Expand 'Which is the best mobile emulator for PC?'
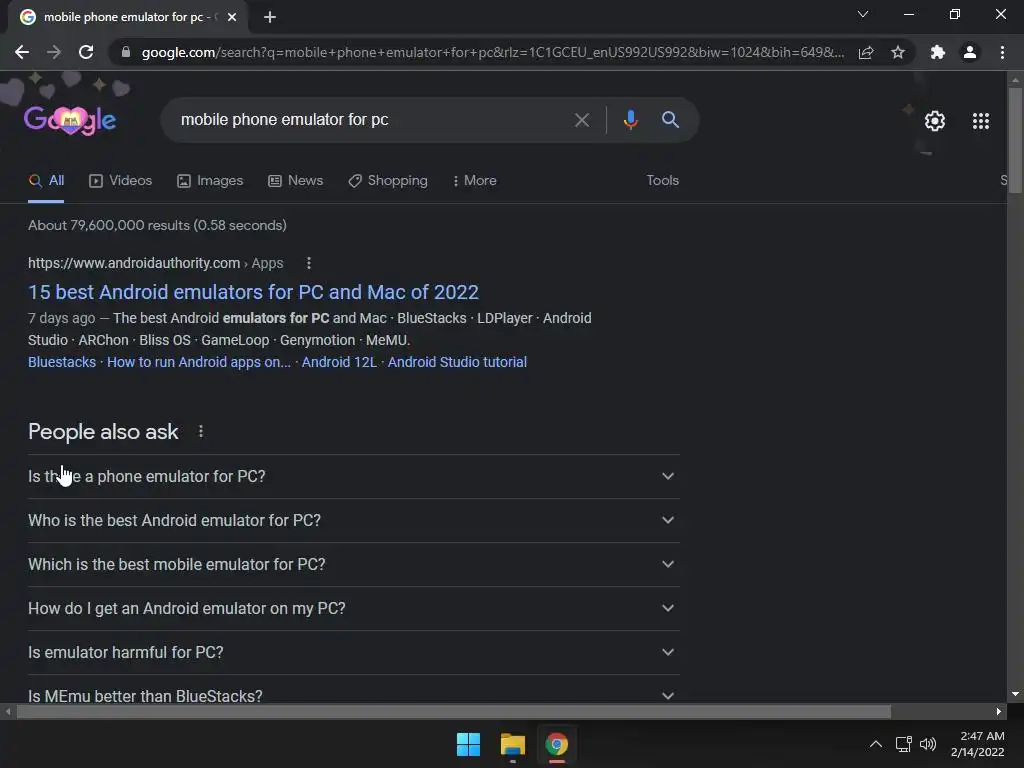Viewport: 1024px width, 768px height. pyautogui.click(x=353, y=564)
